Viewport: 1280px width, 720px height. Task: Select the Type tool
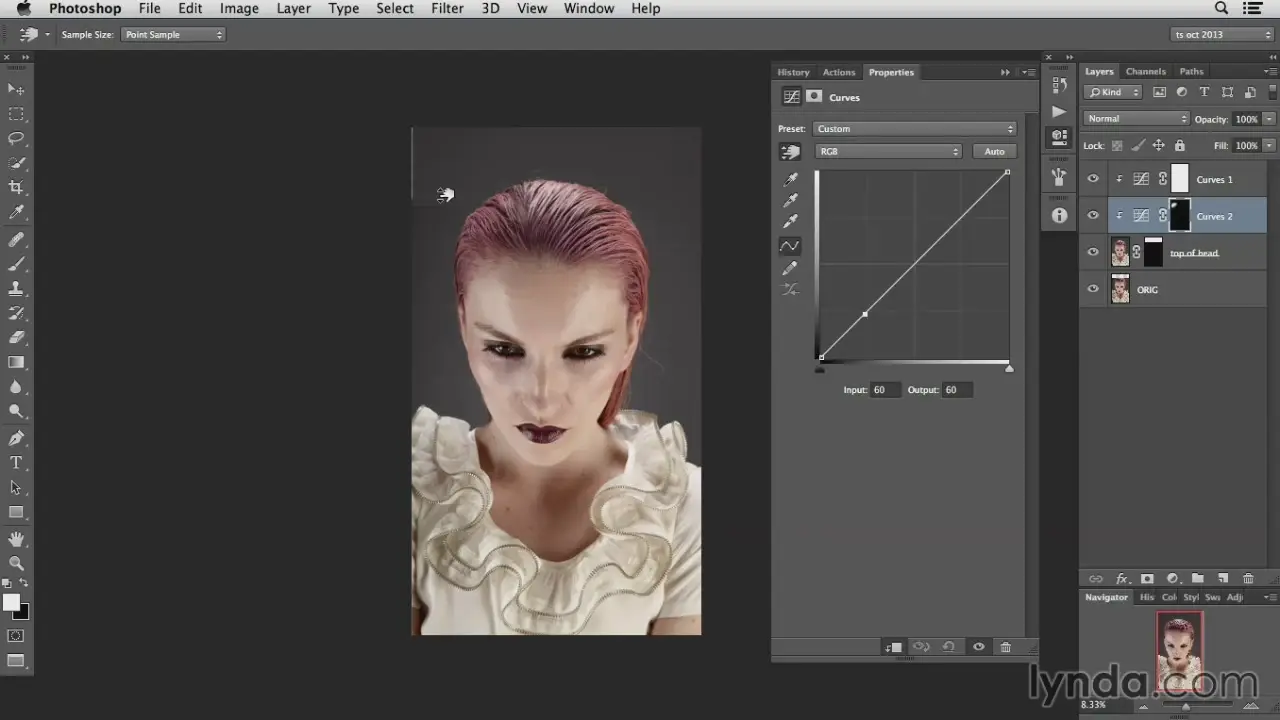(x=16, y=463)
